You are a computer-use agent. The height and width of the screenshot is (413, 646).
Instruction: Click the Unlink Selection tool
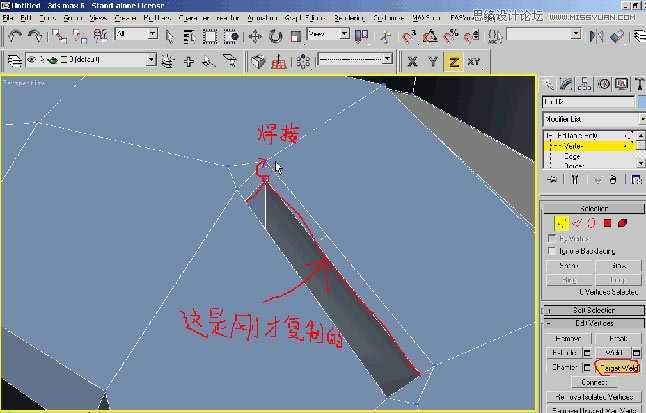click(x=80, y=36)
